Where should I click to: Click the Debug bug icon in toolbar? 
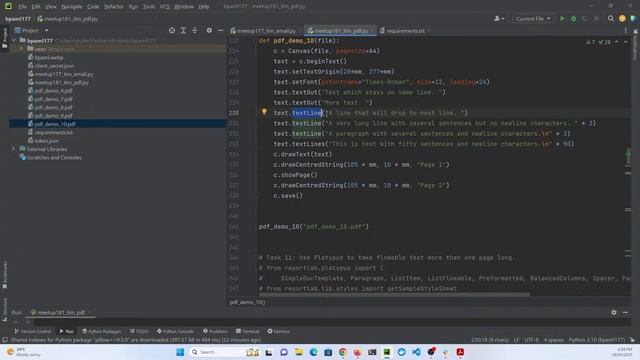click(573, 19)
